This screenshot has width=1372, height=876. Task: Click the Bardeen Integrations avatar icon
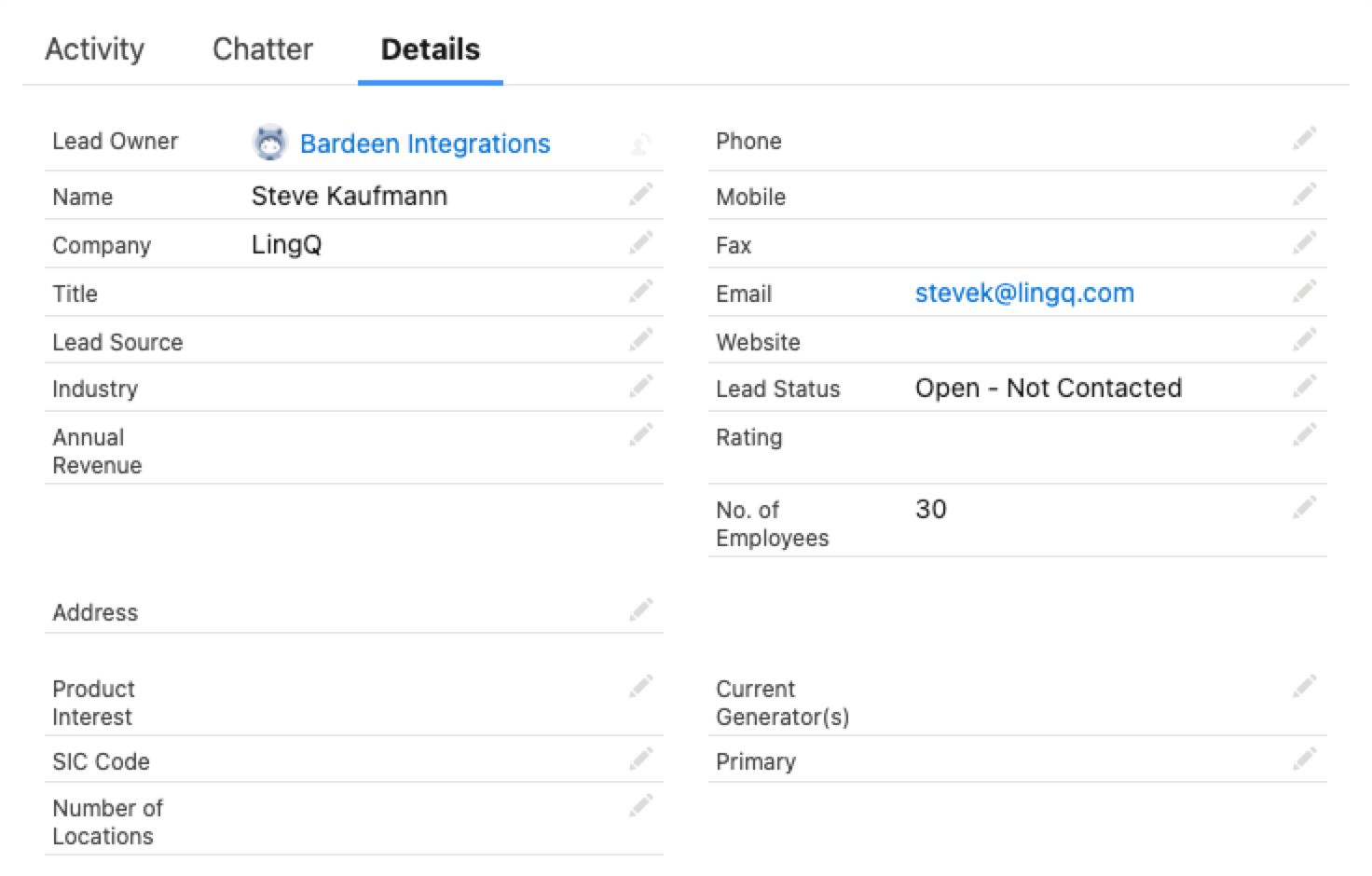(270, 143)
